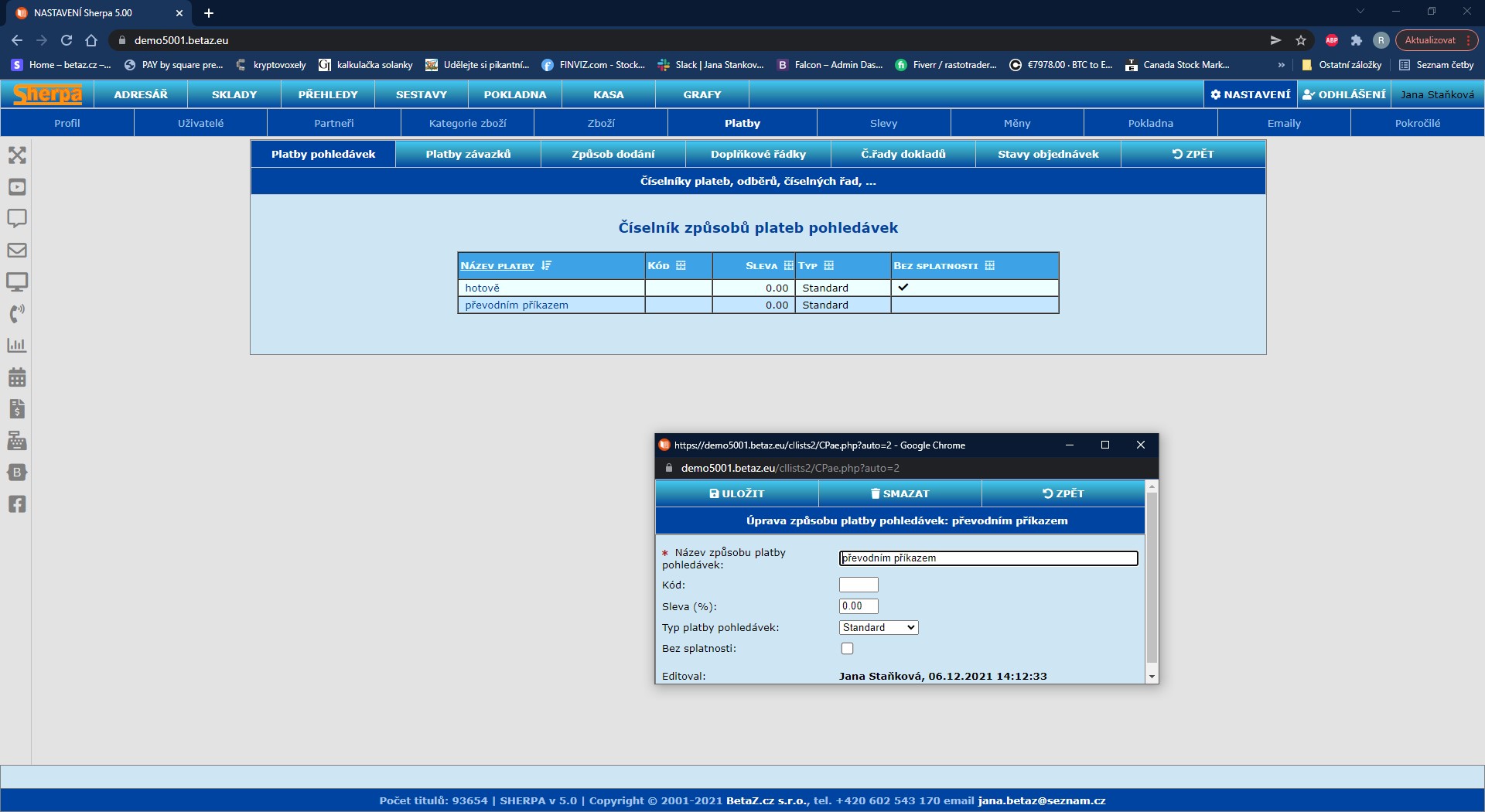
Task: Click the SMAZAT delete button
Action: pyautogui.click(x=900, y=493)
